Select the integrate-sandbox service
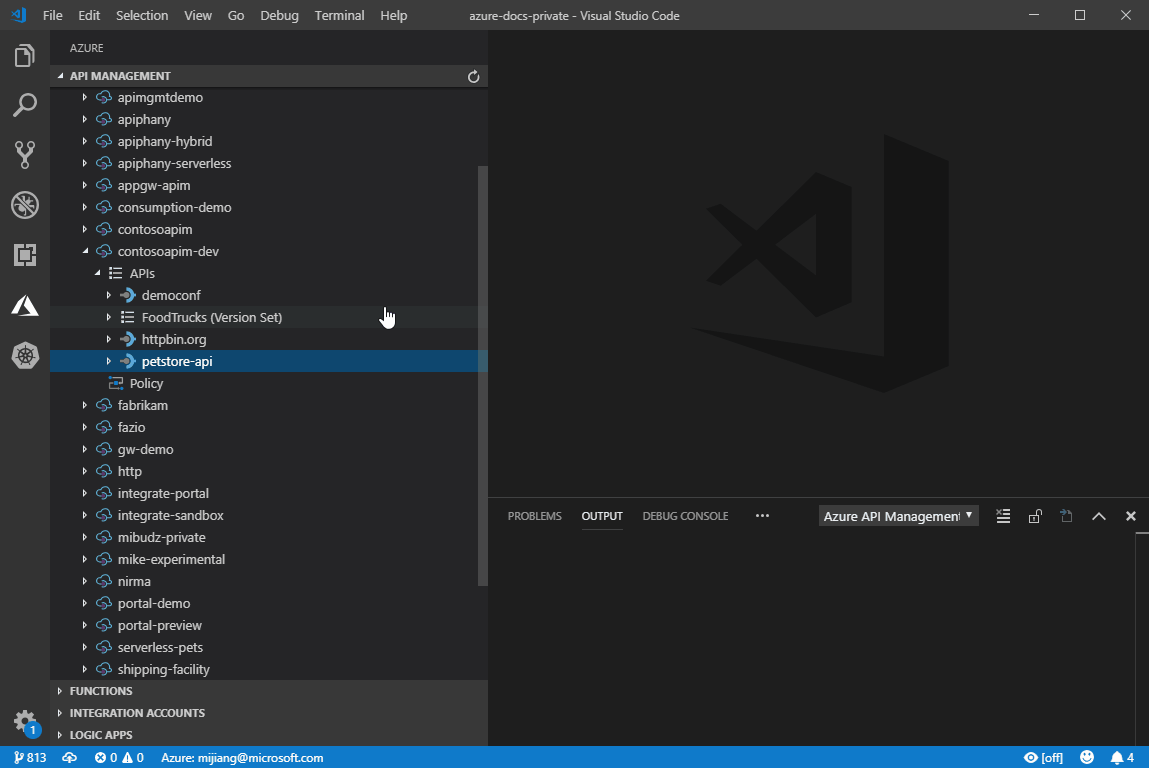Screen dimensions: 1149x768 point(268,515)
